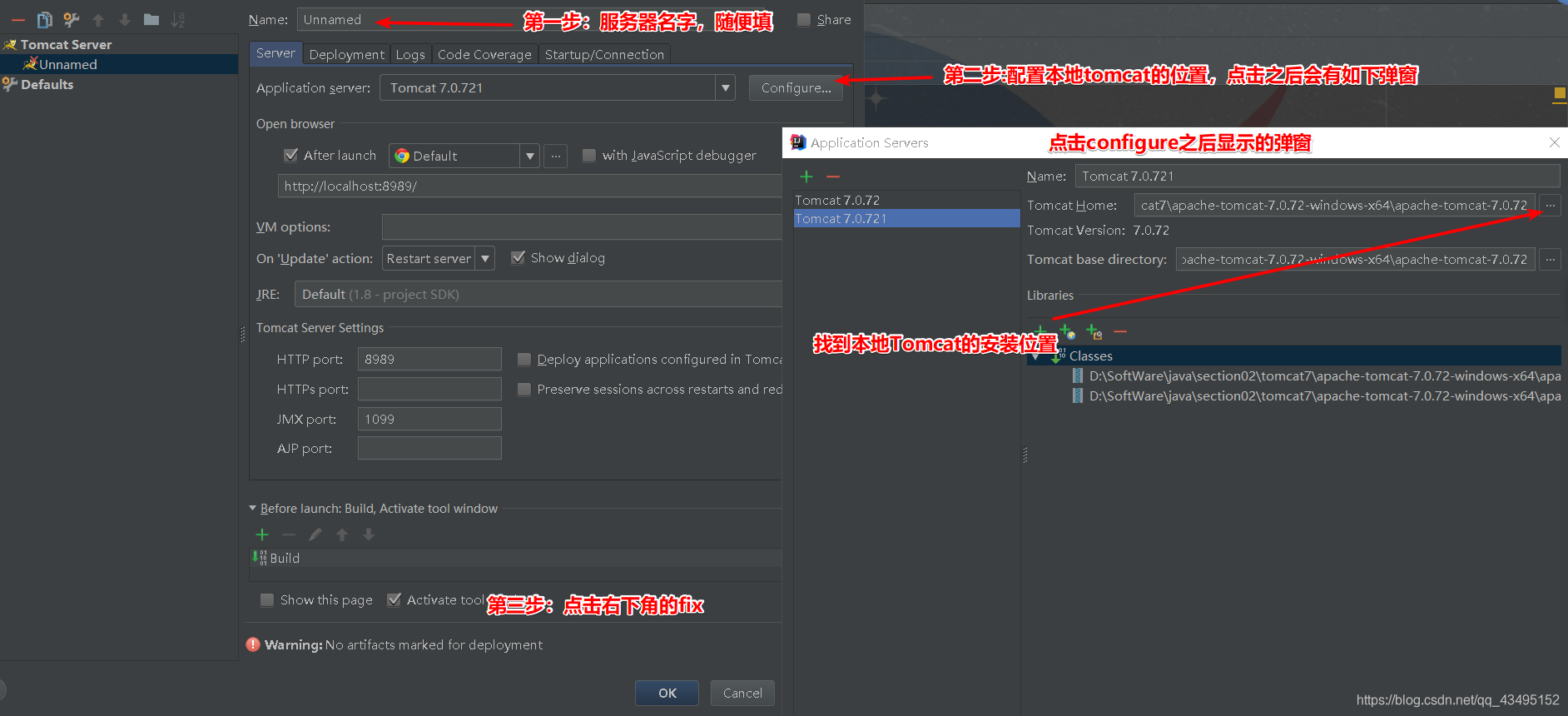The height and width of the screenshot is (716, 1568).
Task: Remove application server with red minus
Action: (x=833, y=177)
